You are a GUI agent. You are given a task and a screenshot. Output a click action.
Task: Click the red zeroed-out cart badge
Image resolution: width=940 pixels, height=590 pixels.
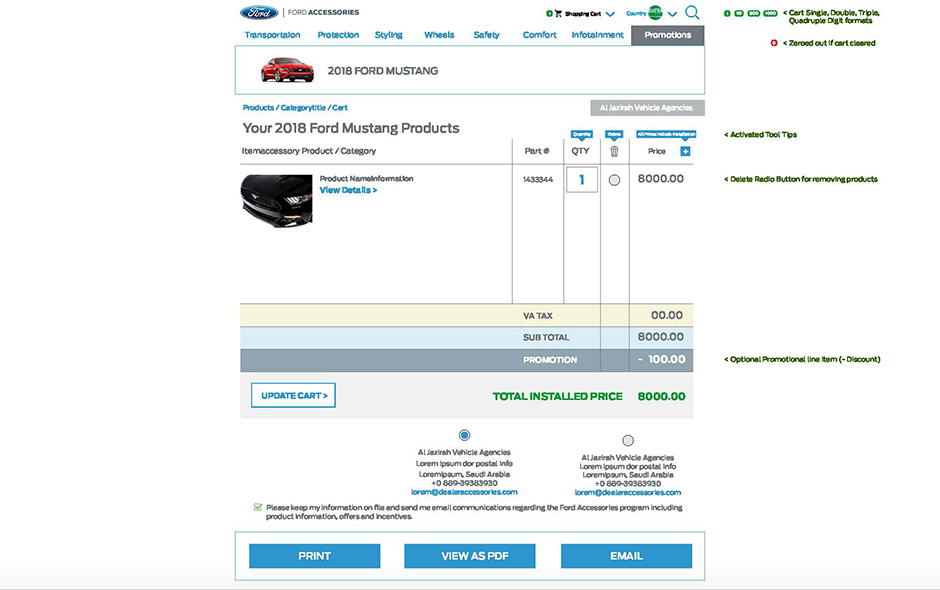coord(774,43)
